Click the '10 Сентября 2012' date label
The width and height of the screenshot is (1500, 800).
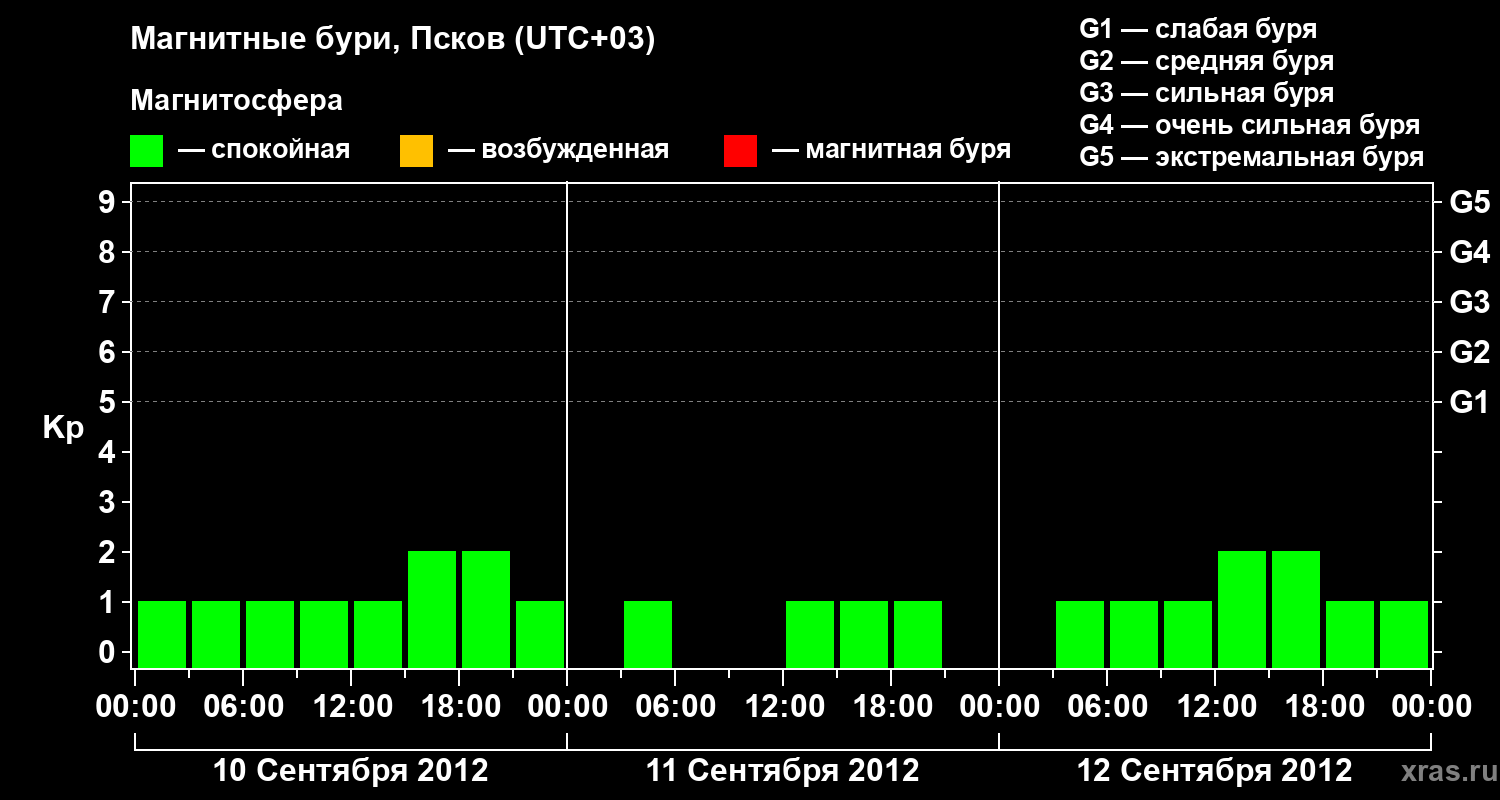[351, 770]
